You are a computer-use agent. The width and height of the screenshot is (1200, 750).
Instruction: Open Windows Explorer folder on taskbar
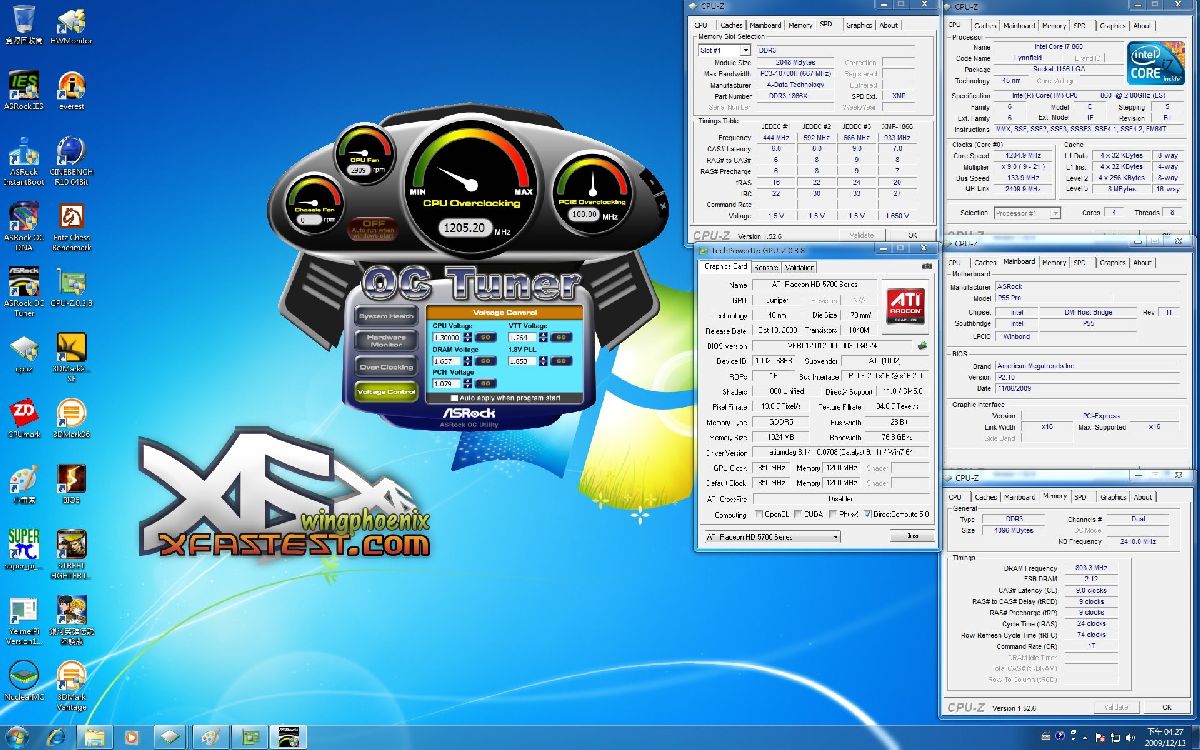pos(95,736)
